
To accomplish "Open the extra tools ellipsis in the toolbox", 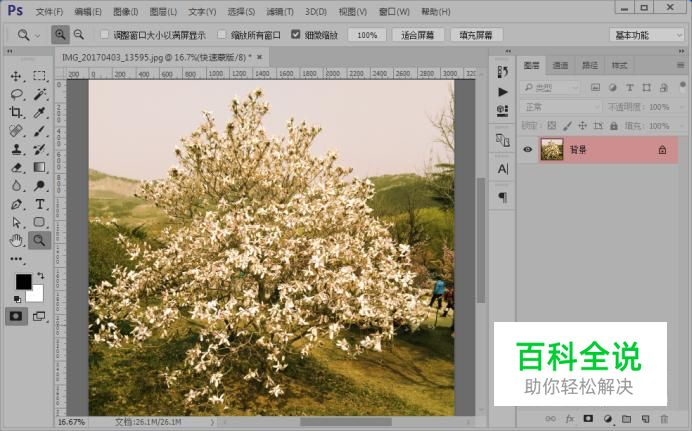I will click(x=16, y=259).
